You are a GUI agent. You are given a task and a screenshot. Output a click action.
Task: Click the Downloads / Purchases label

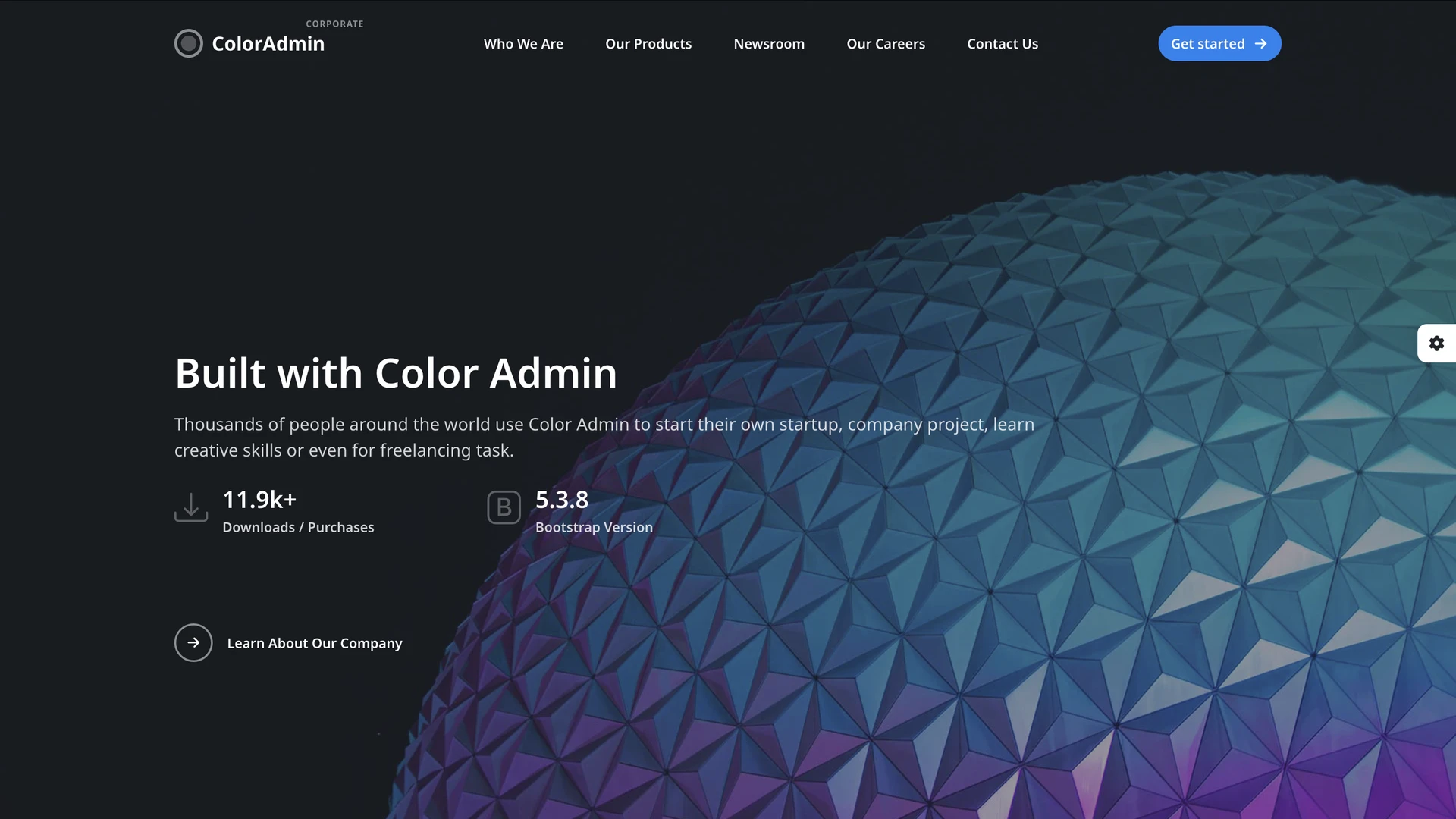tap(298, 527)
